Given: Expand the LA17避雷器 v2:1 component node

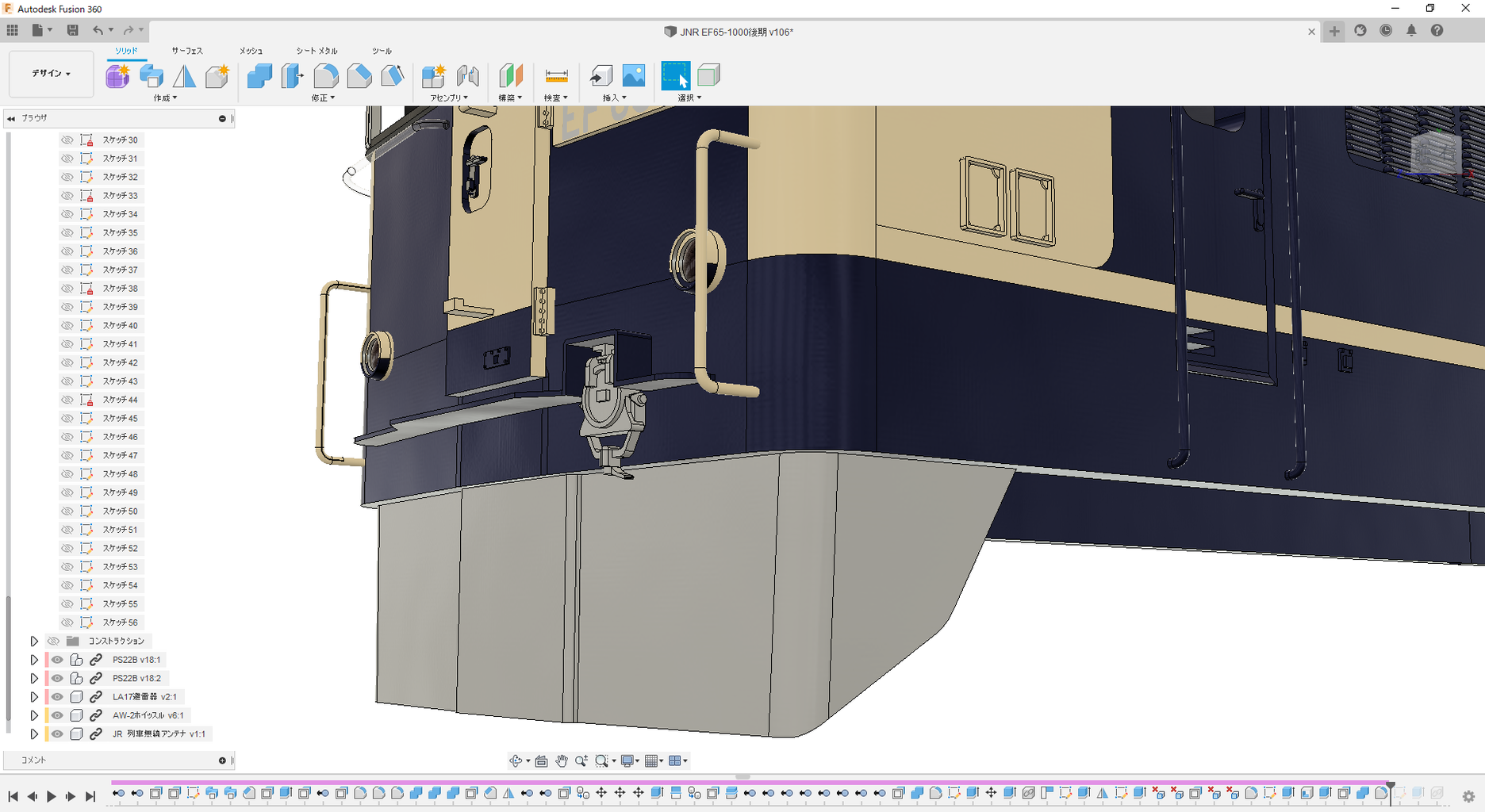Looking at the screenshot, I should pos(34,697).
